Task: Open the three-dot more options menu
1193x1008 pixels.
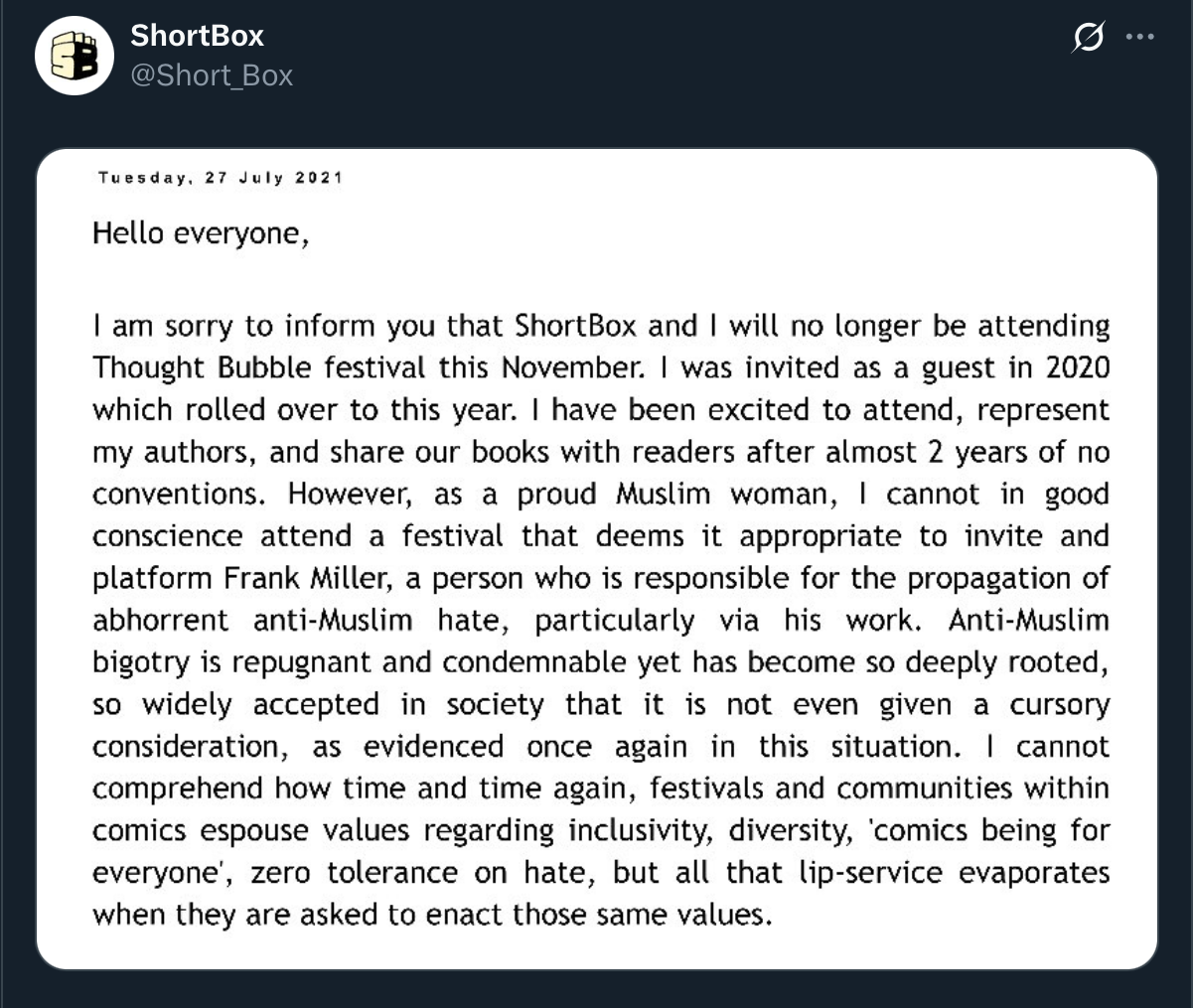Action: tap(1139, 38)
